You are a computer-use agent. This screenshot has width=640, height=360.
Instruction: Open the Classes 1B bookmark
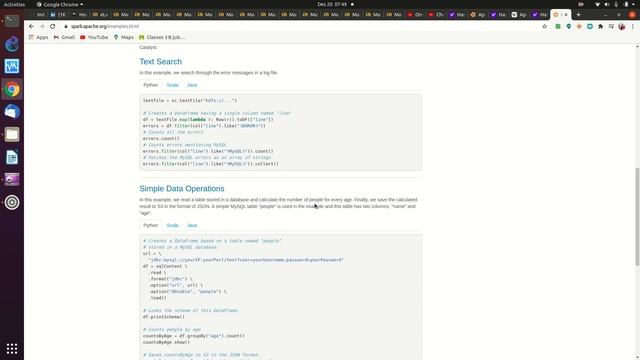click(x=162, y=37)
